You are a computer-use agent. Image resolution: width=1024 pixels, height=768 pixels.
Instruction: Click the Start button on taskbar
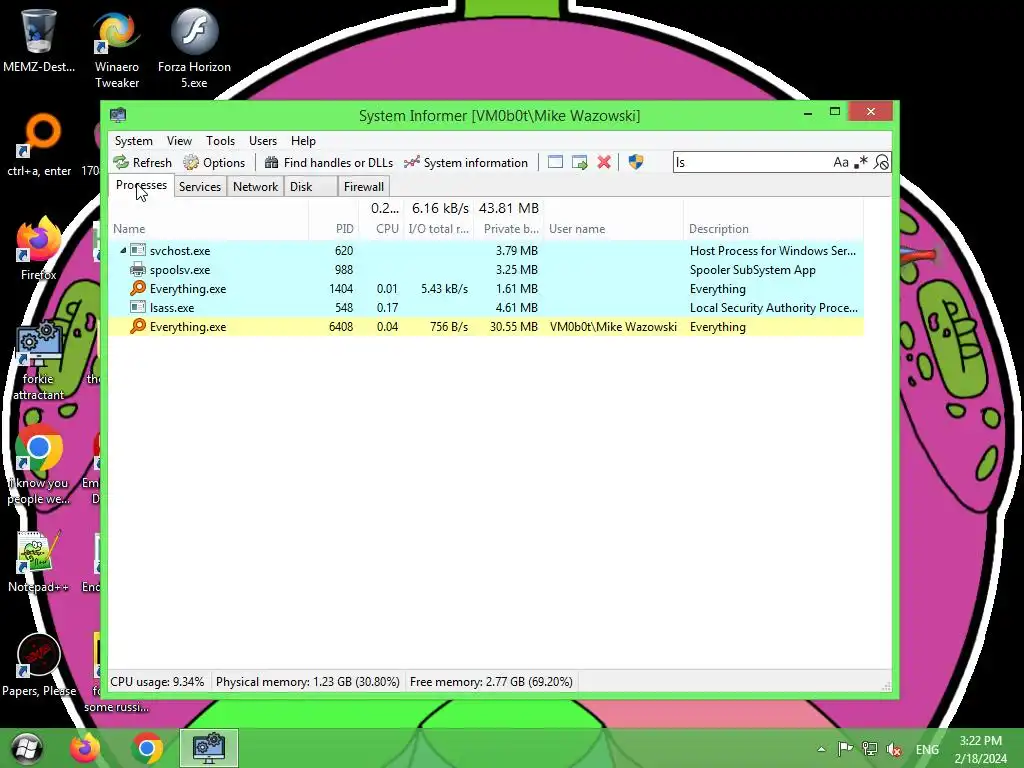27,748
